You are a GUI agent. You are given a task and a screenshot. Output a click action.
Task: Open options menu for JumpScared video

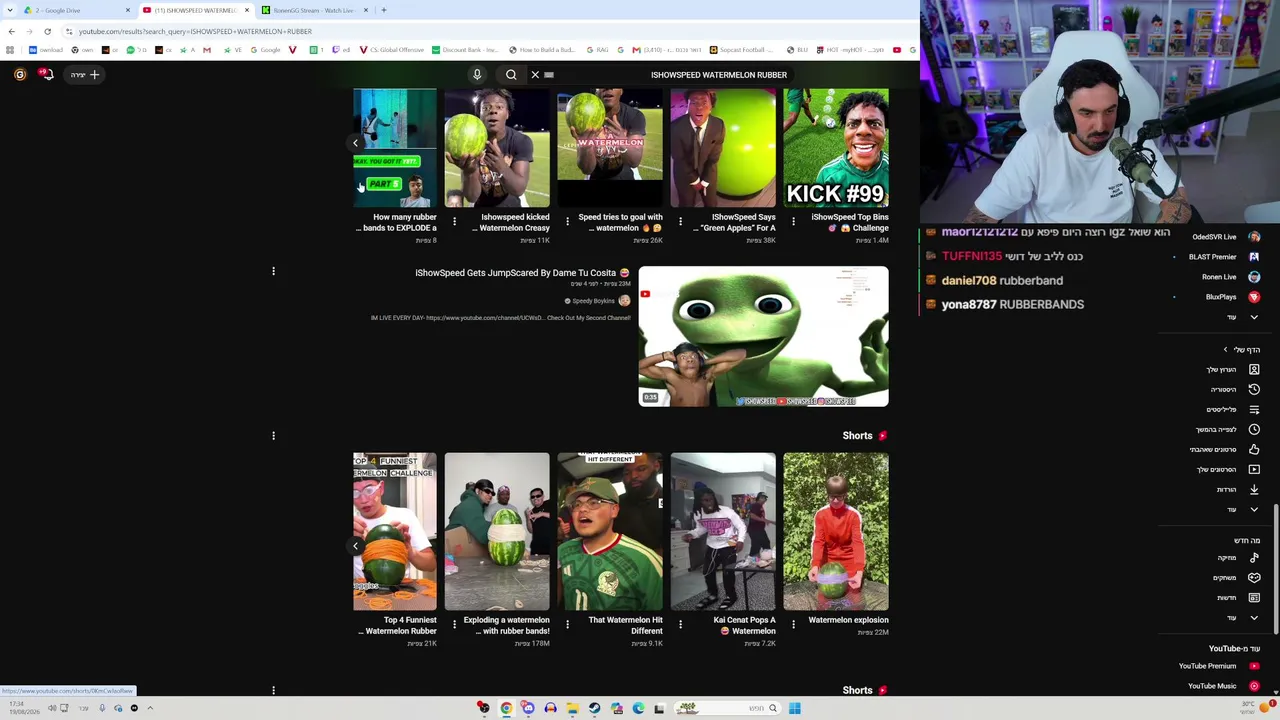[x=273, y=271]
